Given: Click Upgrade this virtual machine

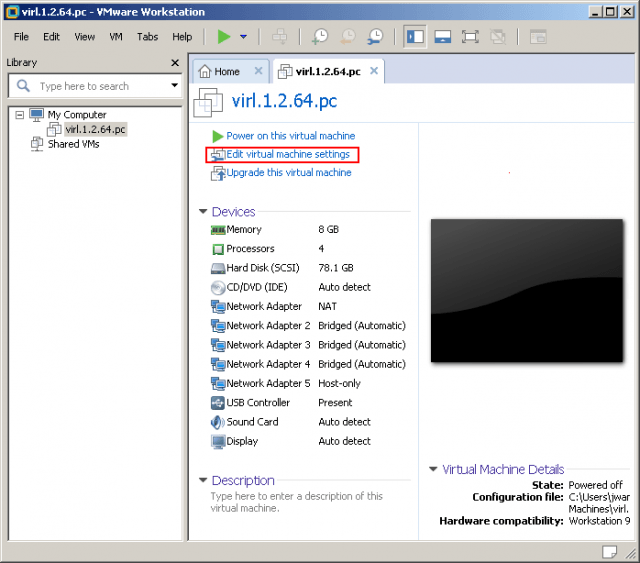Looking at the screenshot, I should [289, 173].
